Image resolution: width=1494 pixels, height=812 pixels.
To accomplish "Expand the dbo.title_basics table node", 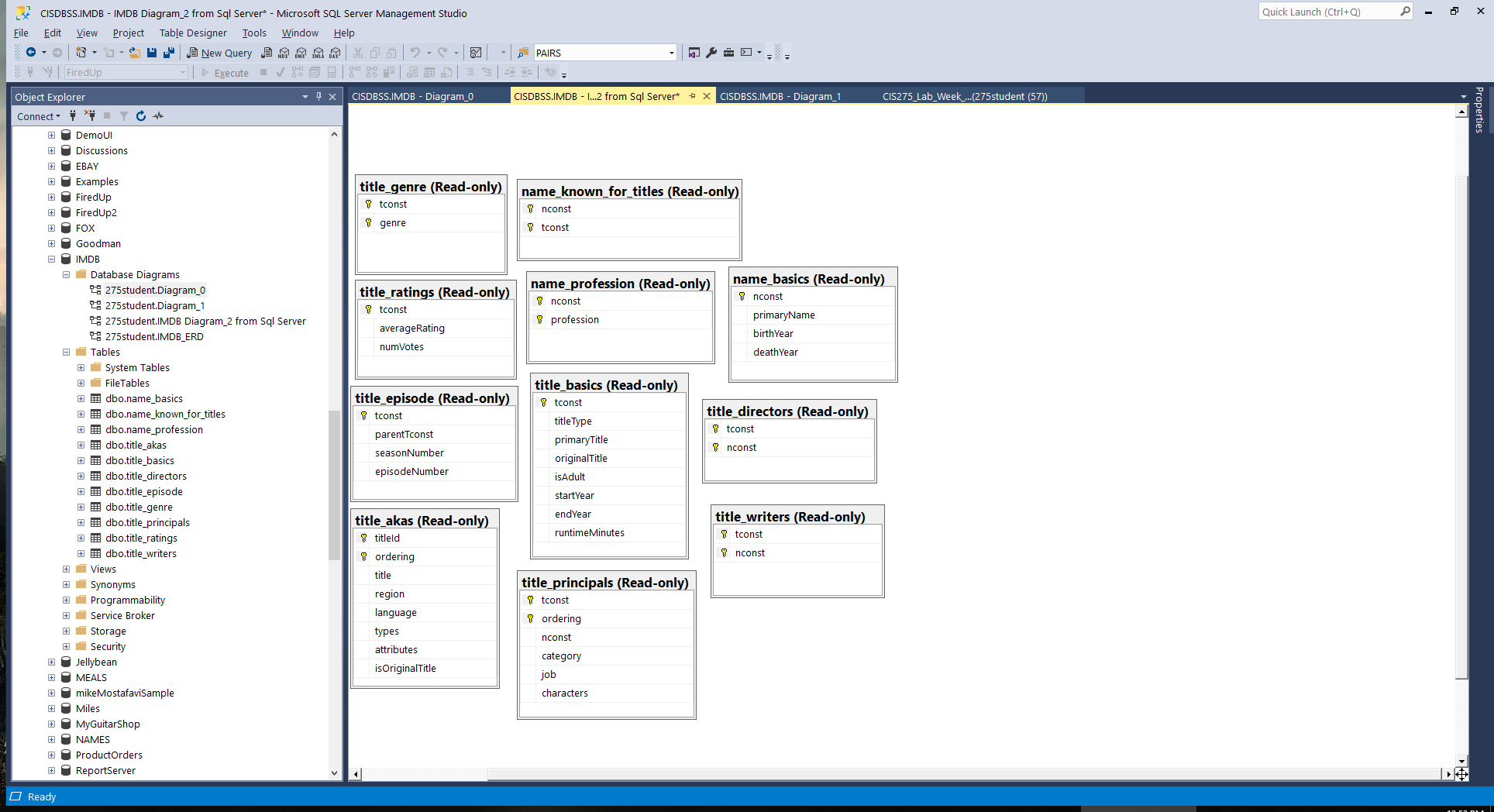I will click(81, 461).
